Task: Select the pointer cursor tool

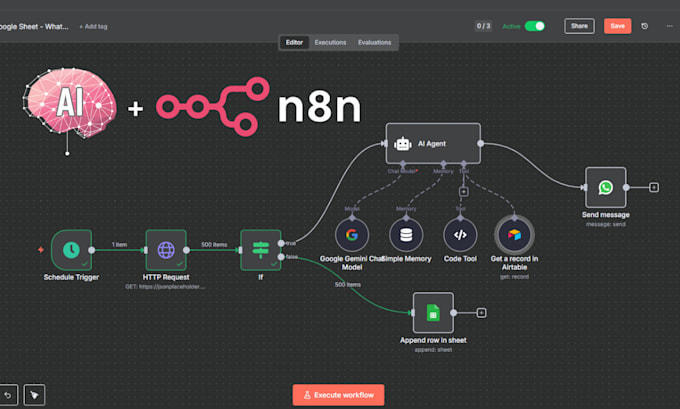Action: point(34,395)
